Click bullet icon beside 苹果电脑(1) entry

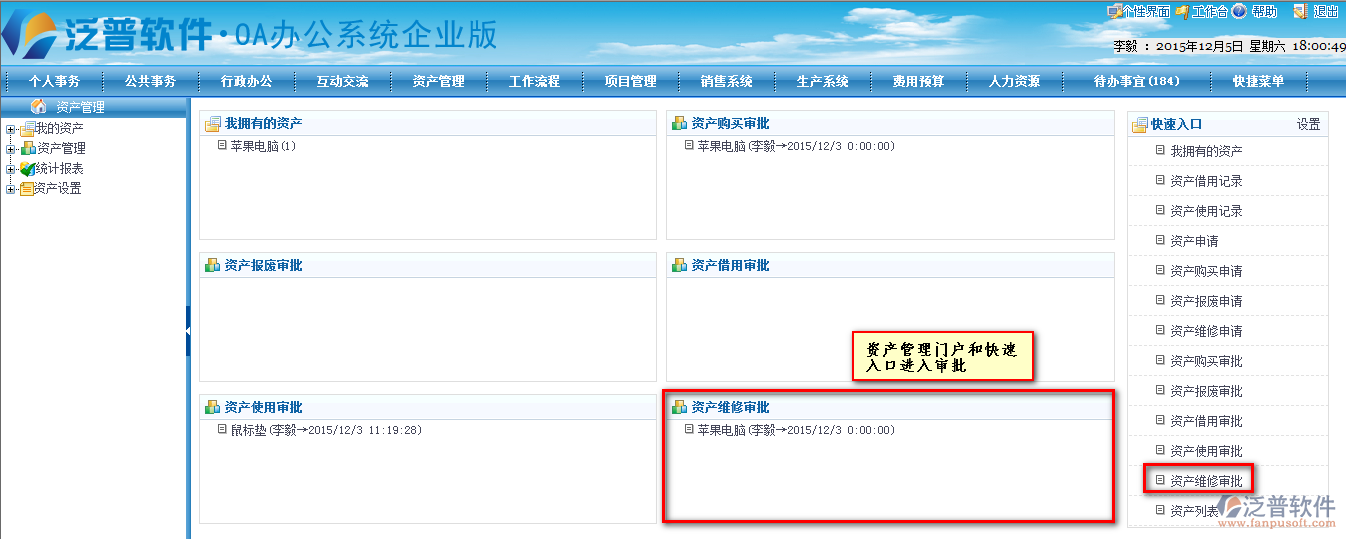(222, 145)
